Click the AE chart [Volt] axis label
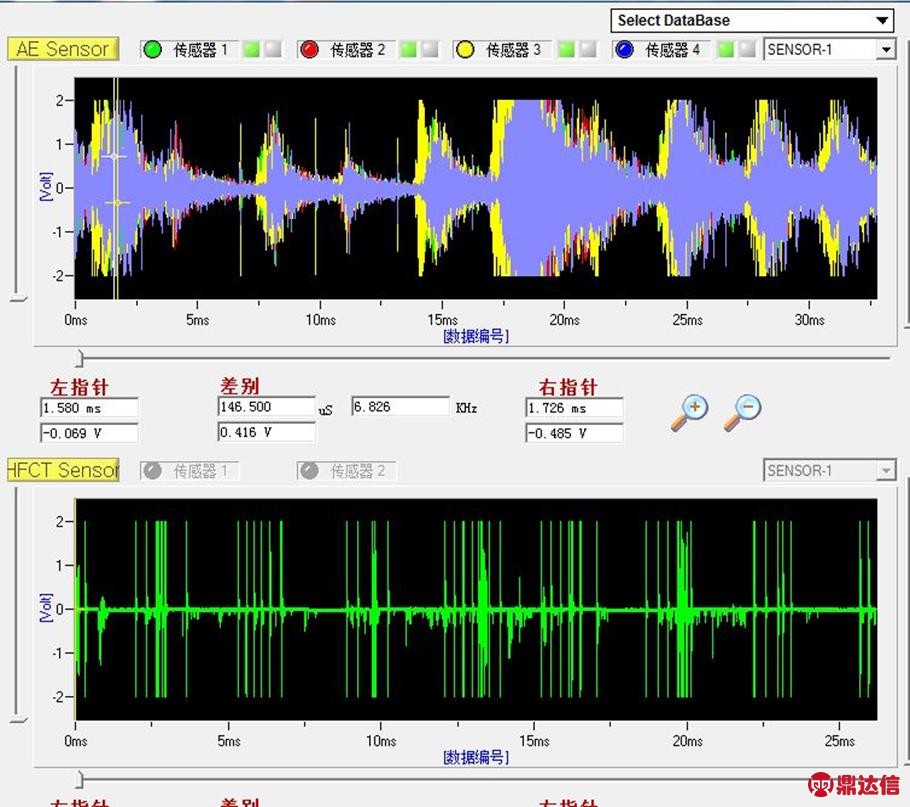 (x=45, y=186)
